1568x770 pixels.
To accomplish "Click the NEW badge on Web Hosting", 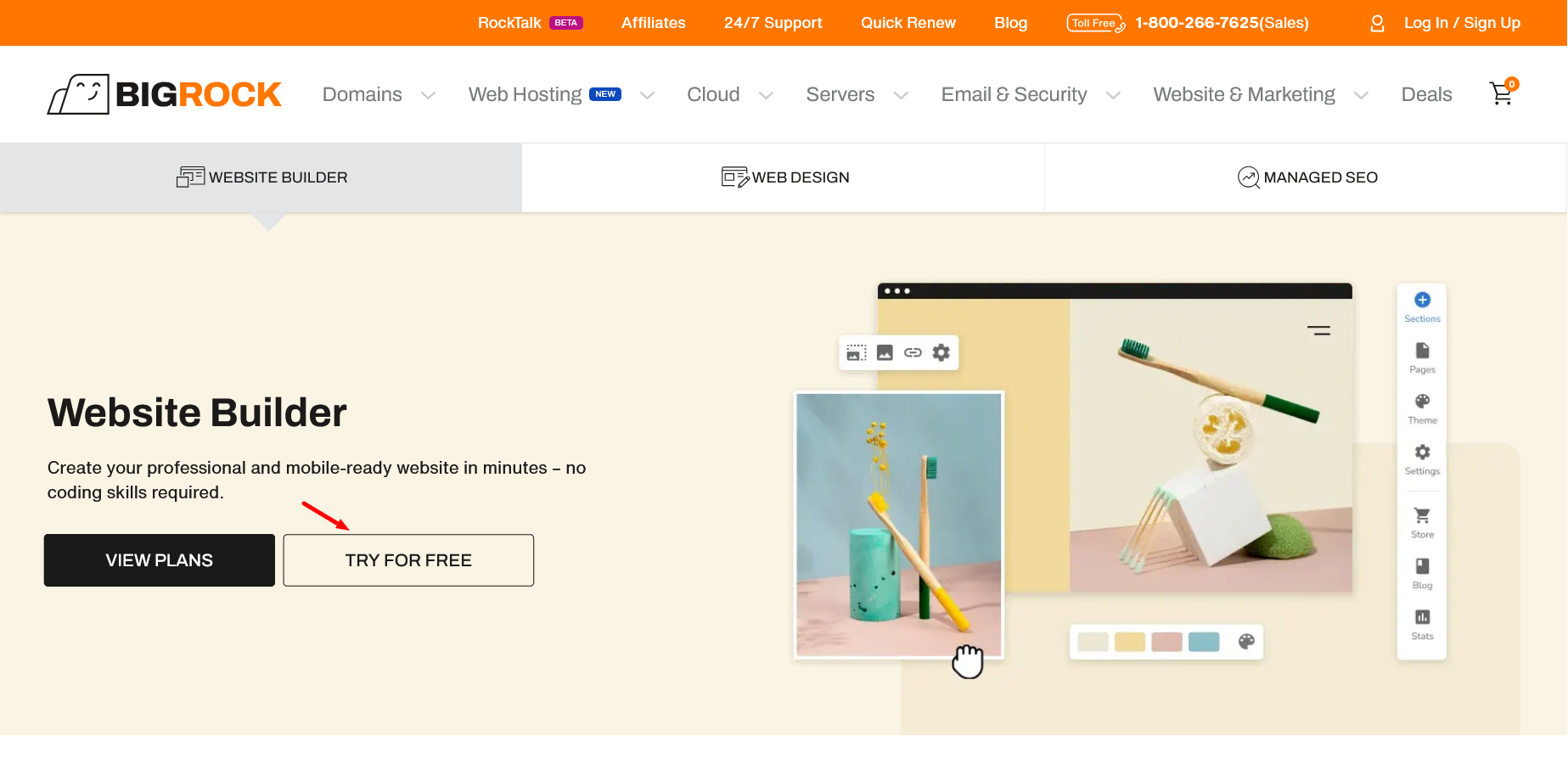I will pos(605,94).
